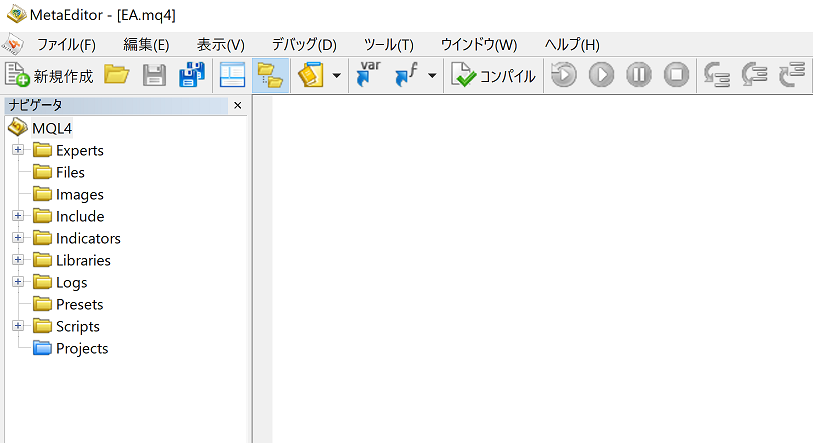Image resolution: width=813 pixels, height=443 pixels.
Task: Select the Projects folder
Action: (82, 349)
